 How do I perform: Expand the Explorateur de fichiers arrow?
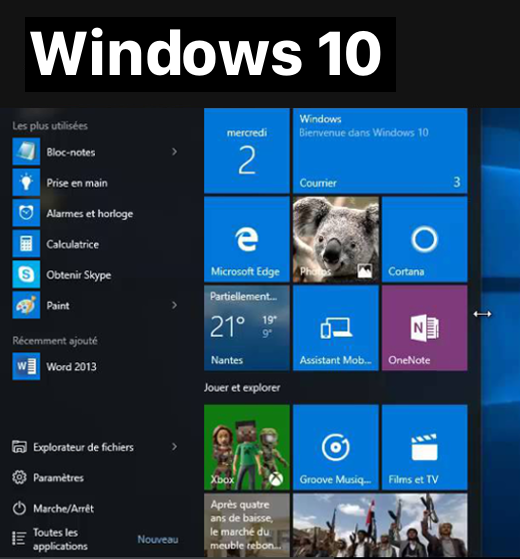[174, 447]
